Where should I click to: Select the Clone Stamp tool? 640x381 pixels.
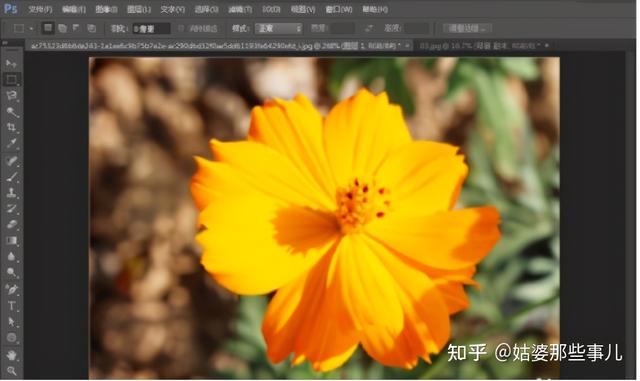(11, 192)
